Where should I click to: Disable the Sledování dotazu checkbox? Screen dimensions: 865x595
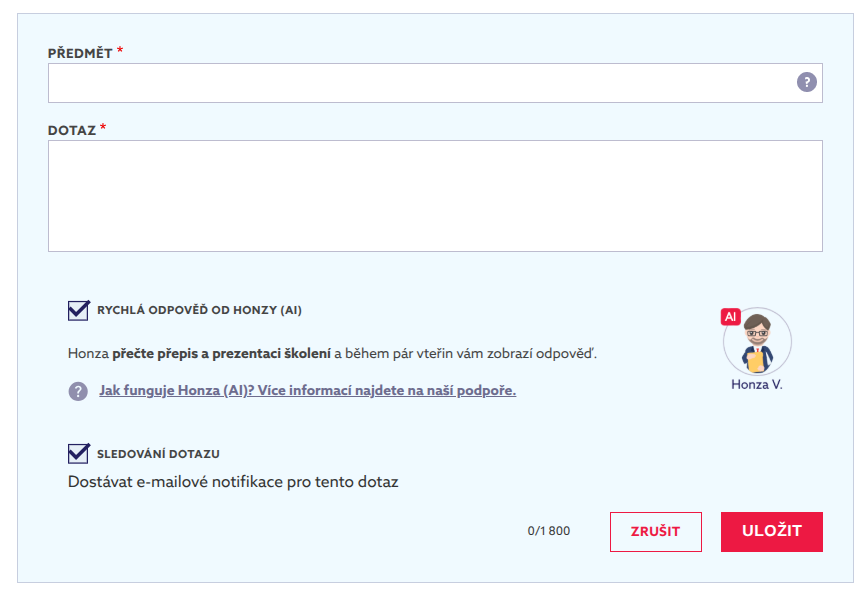tap(78, 454)
